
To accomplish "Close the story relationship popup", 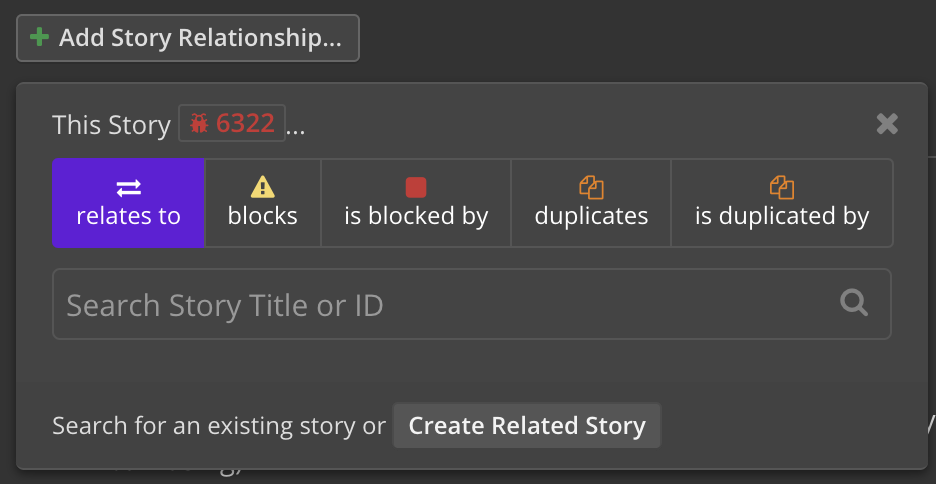I will point(886,123).
